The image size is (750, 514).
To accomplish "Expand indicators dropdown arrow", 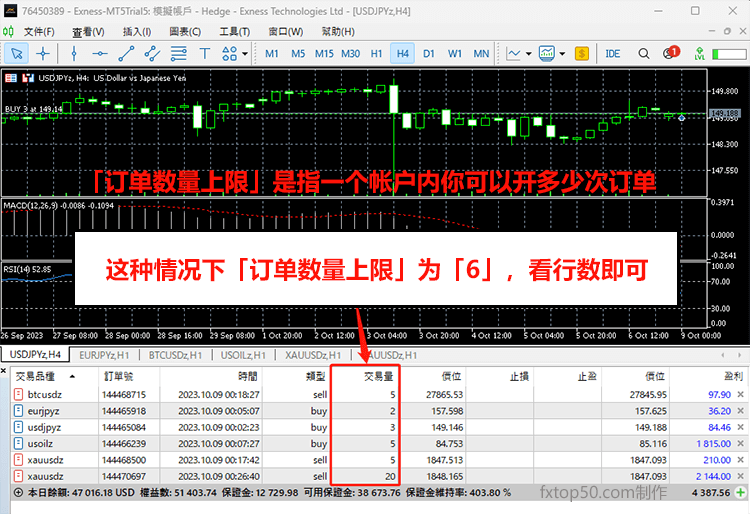I will 562,54.
